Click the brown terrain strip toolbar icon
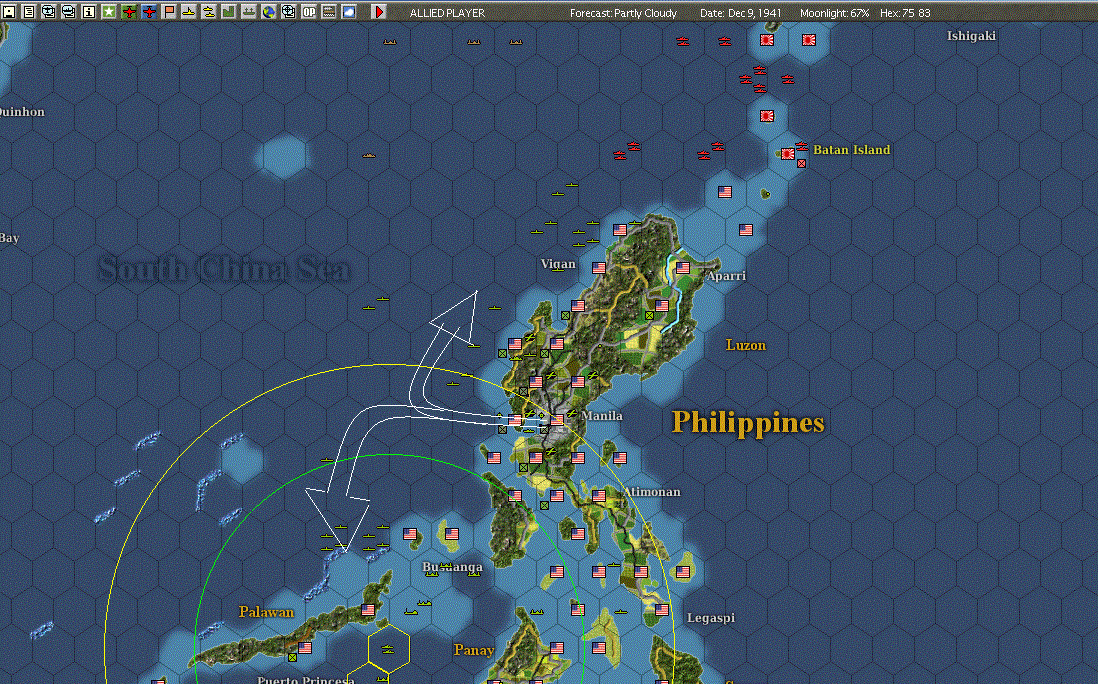Screen dimensions: 1098x684 (328, 12)
